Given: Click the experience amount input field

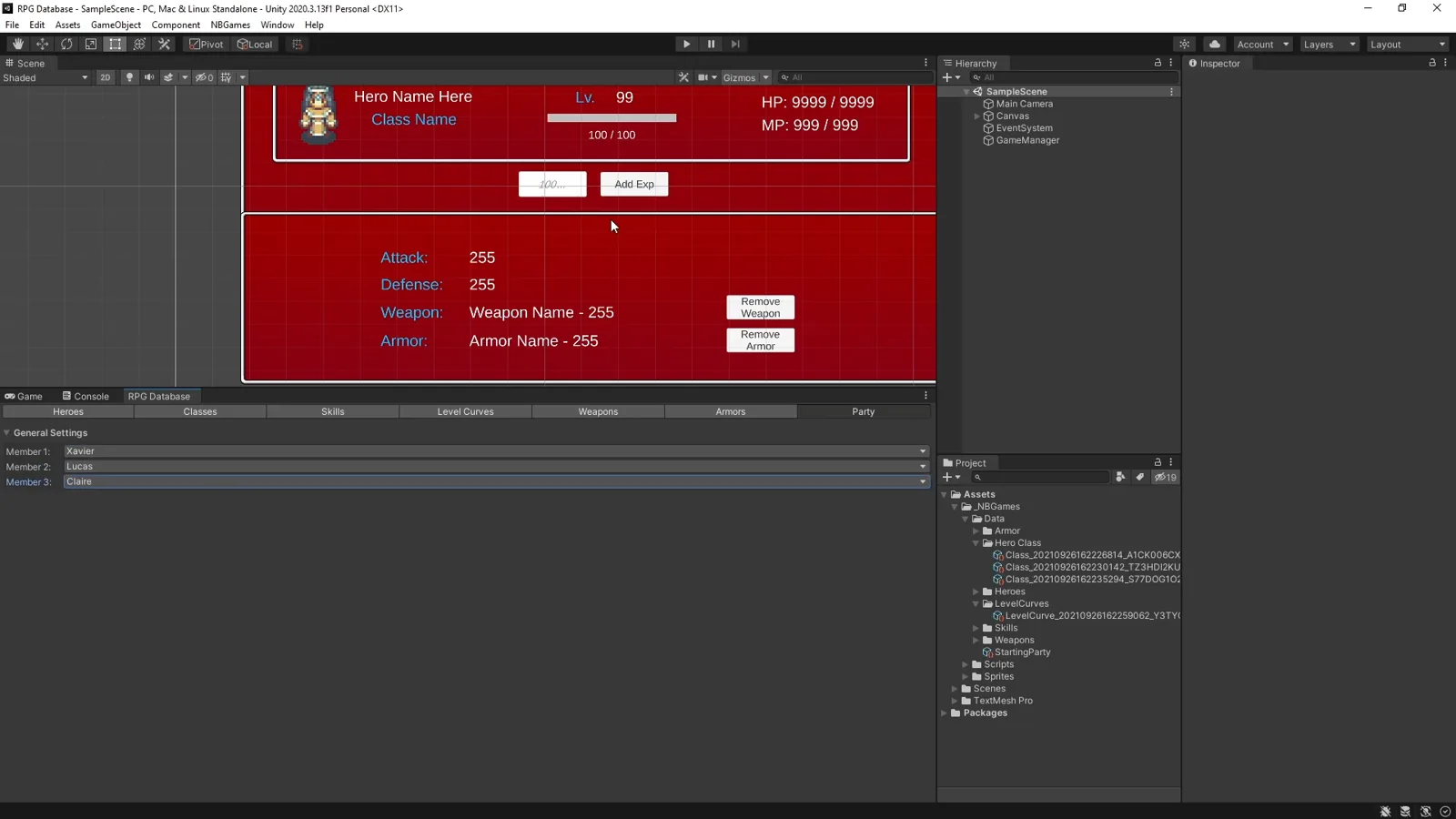Looking at the screenshot, I should tap(552, 184).
